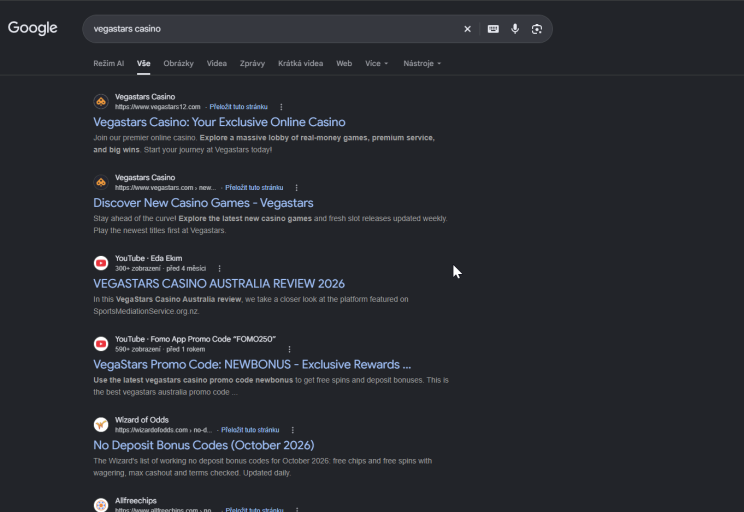Switch to the Videa tab
Image resolution: width=744 pixels, height=512 pixels.
click(x=217, y=63)
